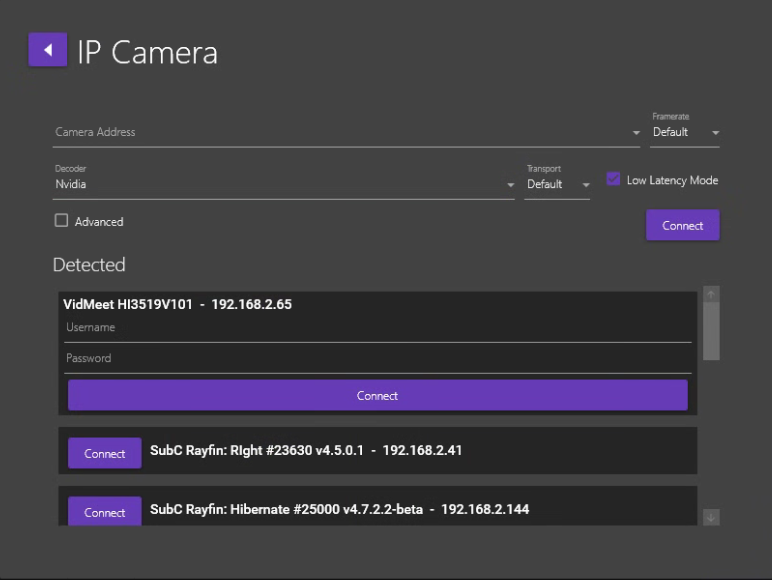The height and width of the screenshot is (580, 772).
Task: Enable the Advanced checkbox
Action: [x=61, y=221]
